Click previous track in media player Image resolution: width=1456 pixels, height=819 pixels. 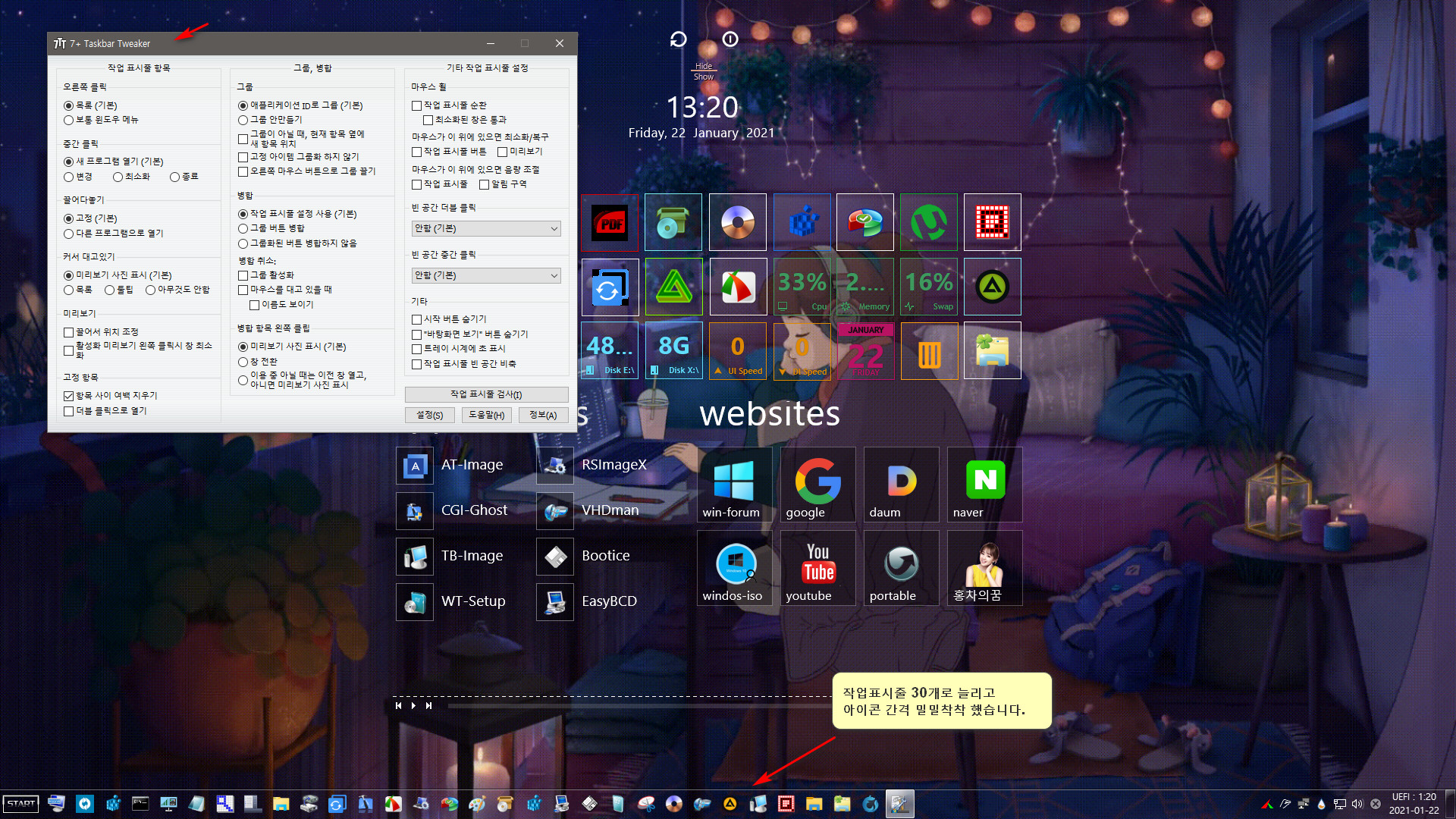[x=398, y=705]
